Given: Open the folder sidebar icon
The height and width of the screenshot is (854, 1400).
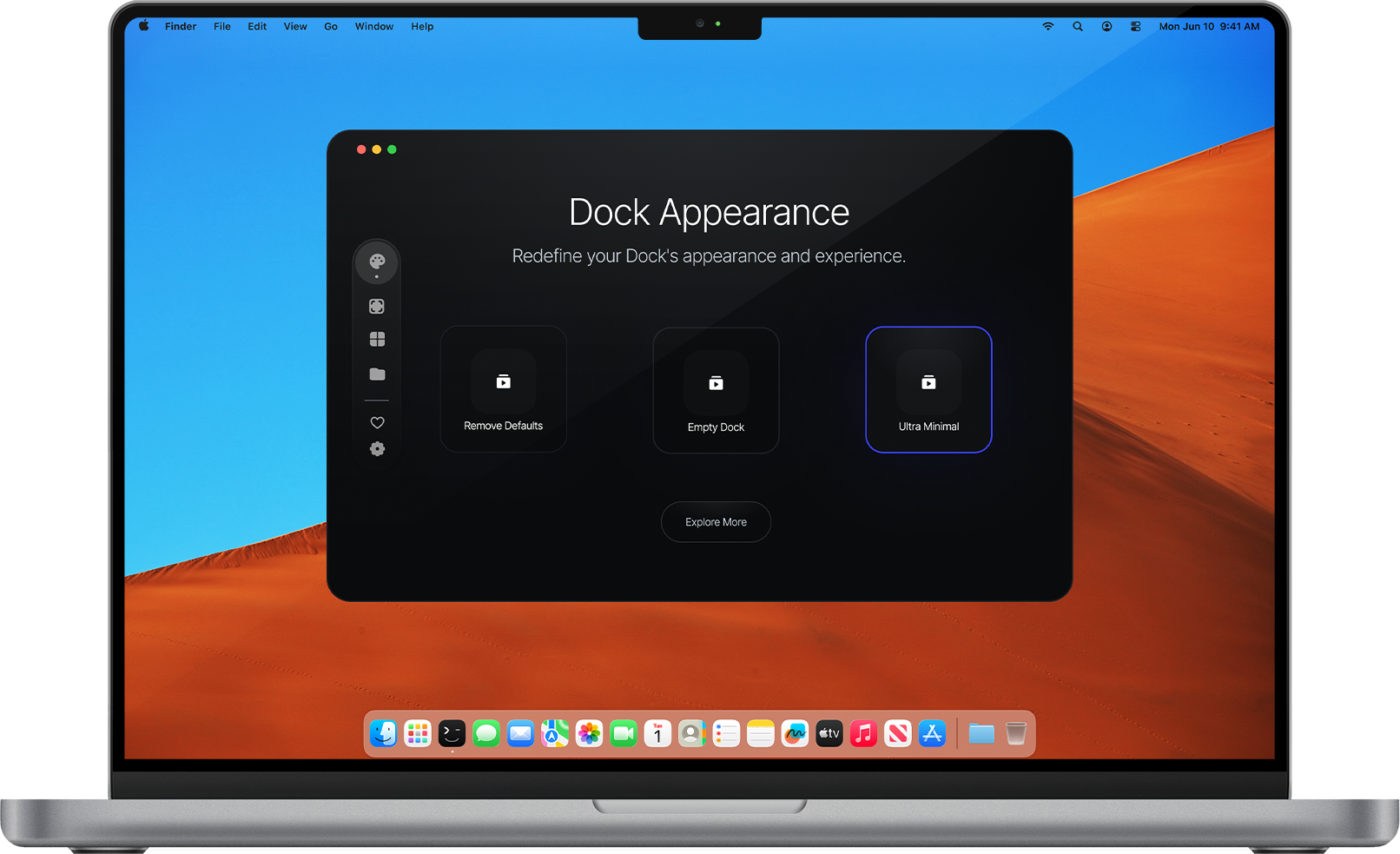Looking at the screenshot, I should [377, 374].
